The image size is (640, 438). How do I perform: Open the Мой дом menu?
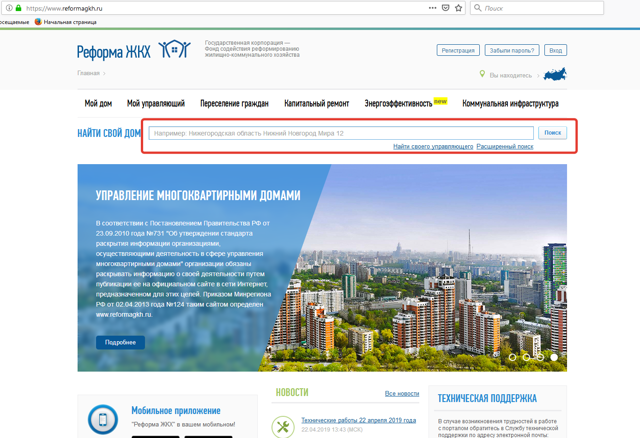pos(98,104)
